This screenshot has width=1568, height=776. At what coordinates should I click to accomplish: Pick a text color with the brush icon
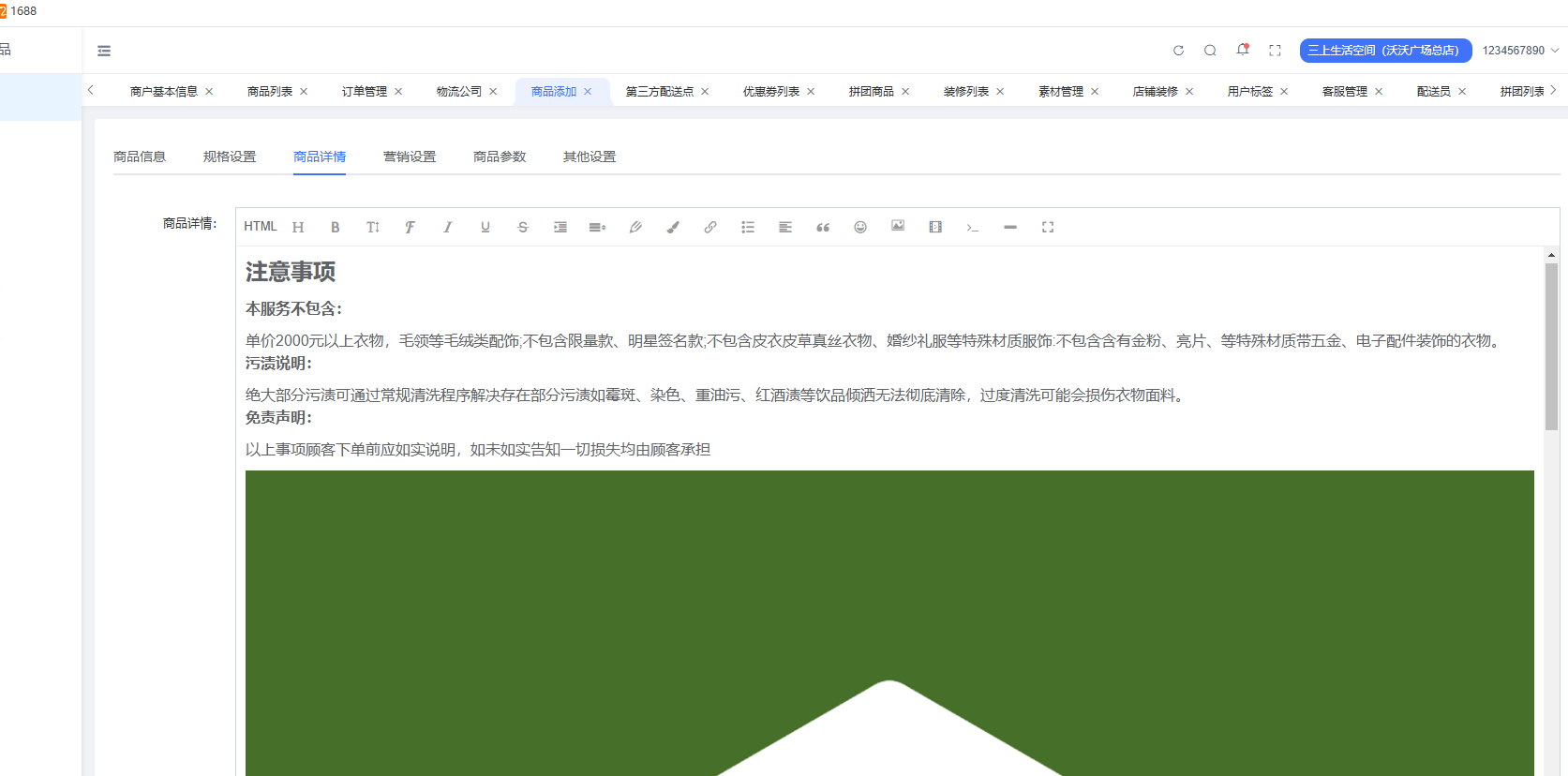tap(672, 227)
